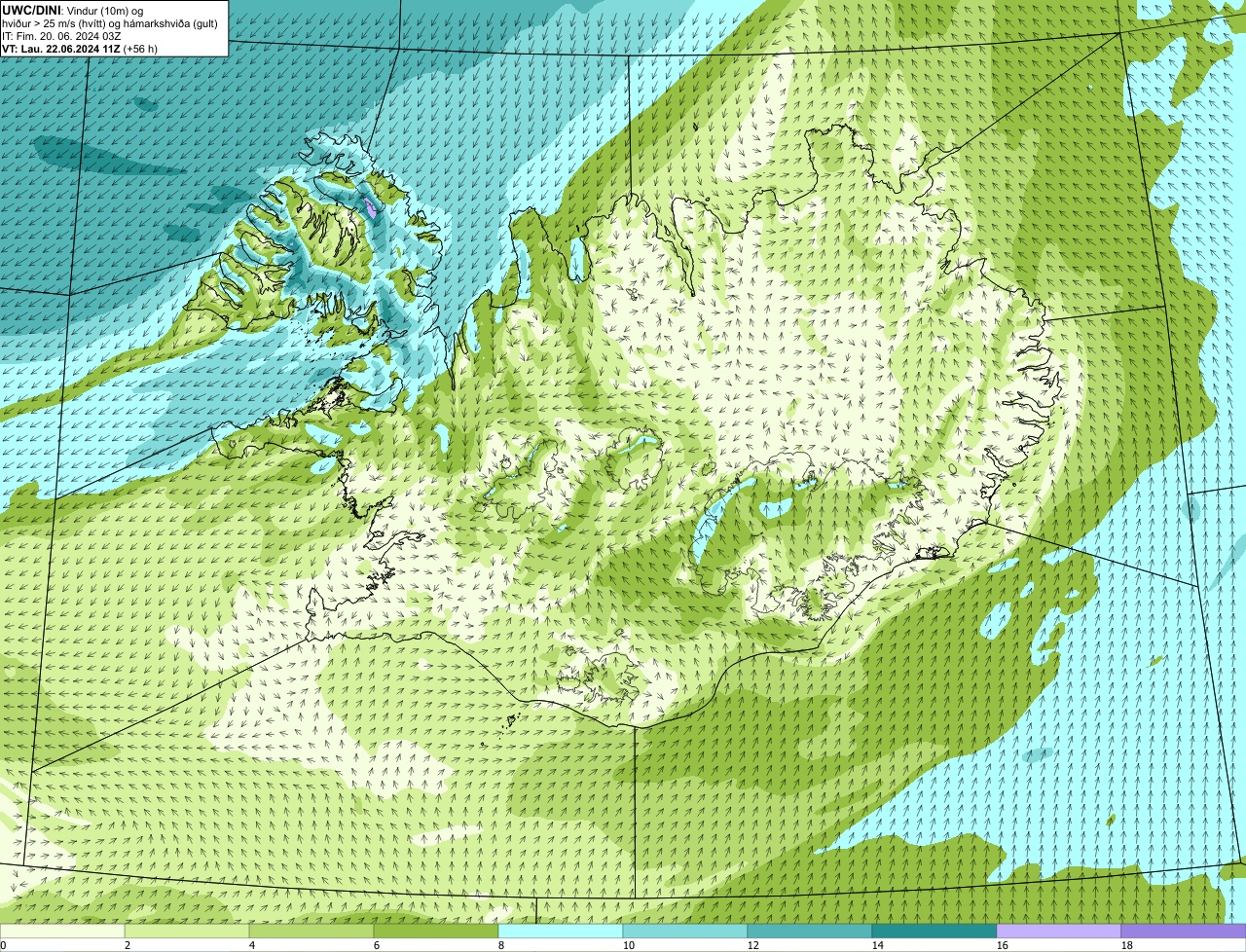Viewport: 1246px width, 952px height.
Task: Click the 'UWC/DINI: Vindur (10m) og' title line
Action: point(73,10)
